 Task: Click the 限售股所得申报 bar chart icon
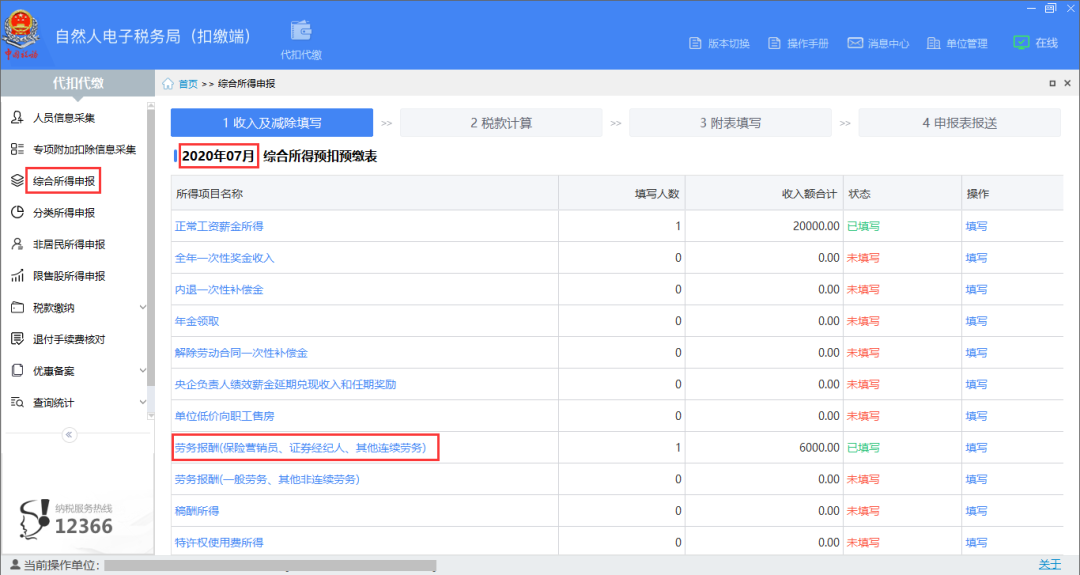(x=17, y=276)
